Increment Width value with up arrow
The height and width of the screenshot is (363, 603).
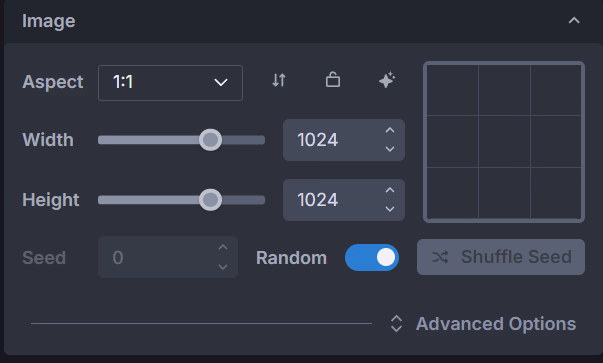click(390, 130)
